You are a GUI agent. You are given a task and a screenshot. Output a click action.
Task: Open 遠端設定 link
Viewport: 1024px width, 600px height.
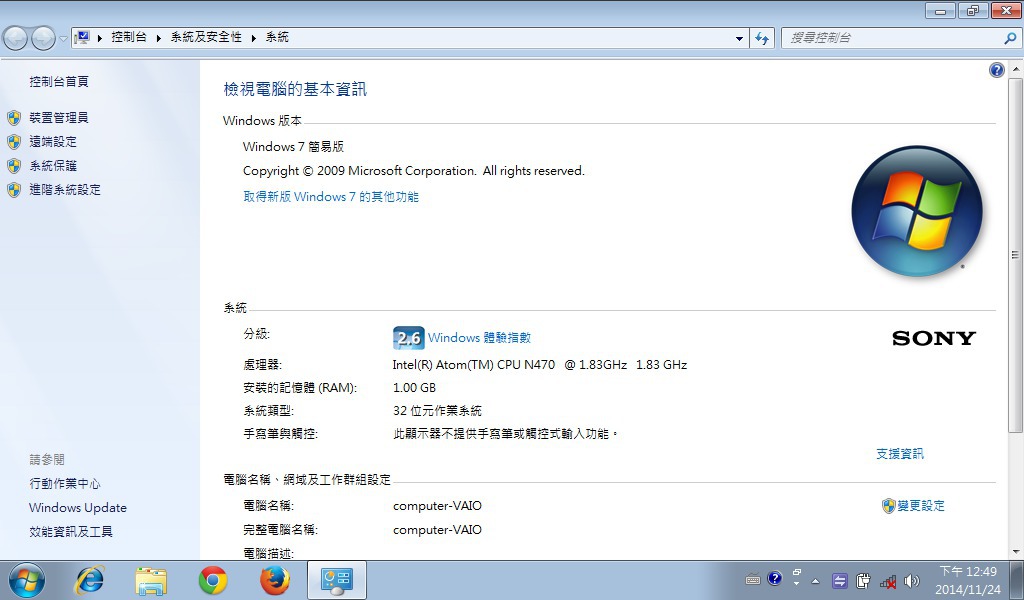click(x=53, y=142)
